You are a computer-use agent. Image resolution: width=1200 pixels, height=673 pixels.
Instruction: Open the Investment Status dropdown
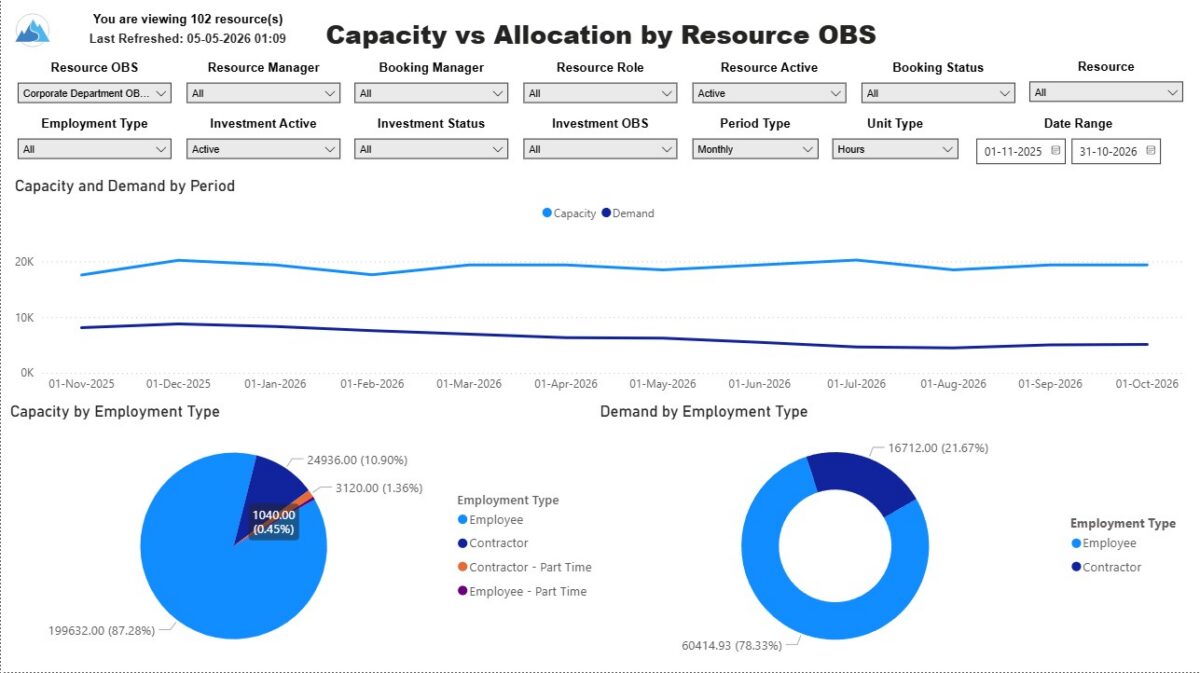coord(431,149)
